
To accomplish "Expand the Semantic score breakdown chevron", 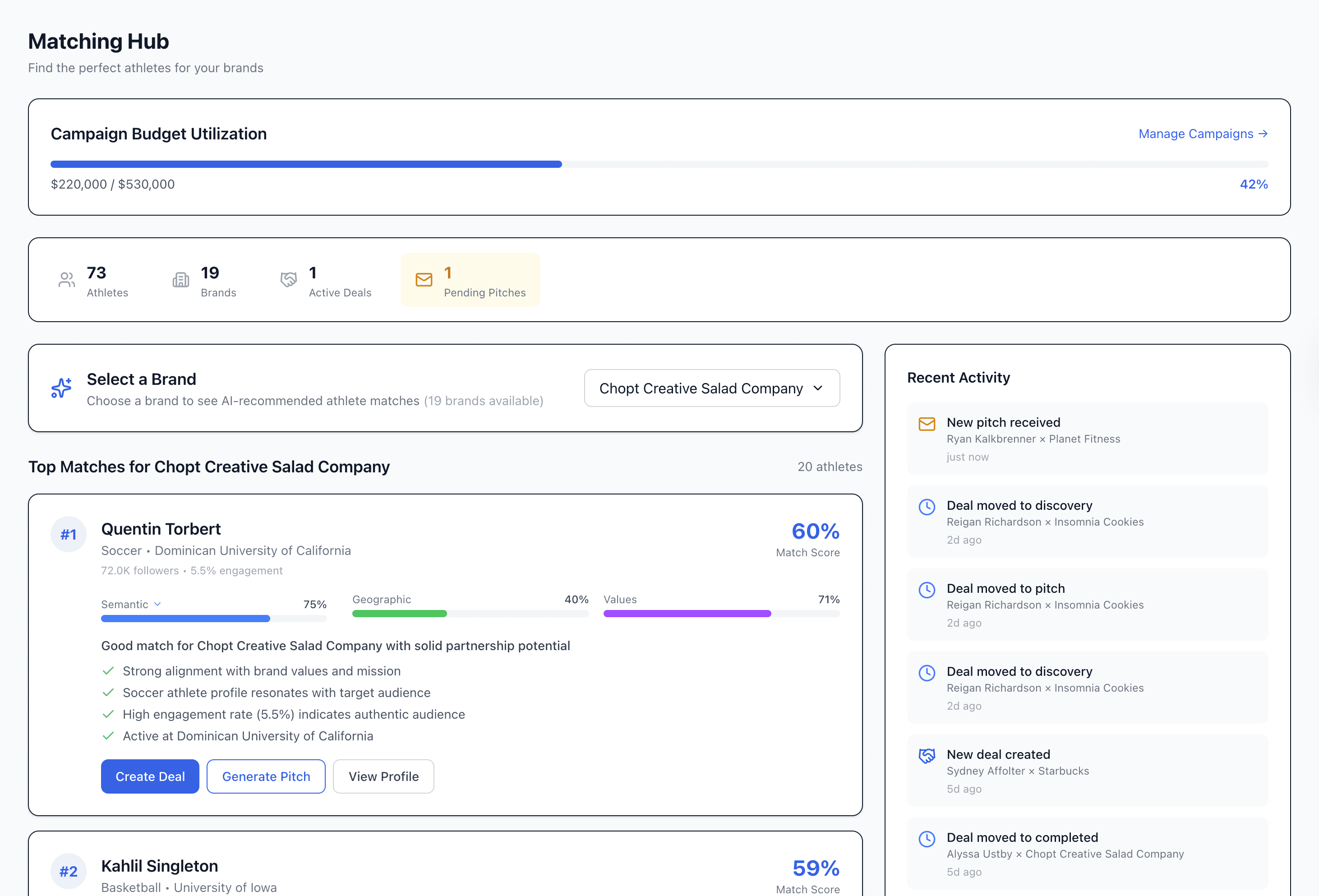I will click(157, 604).
